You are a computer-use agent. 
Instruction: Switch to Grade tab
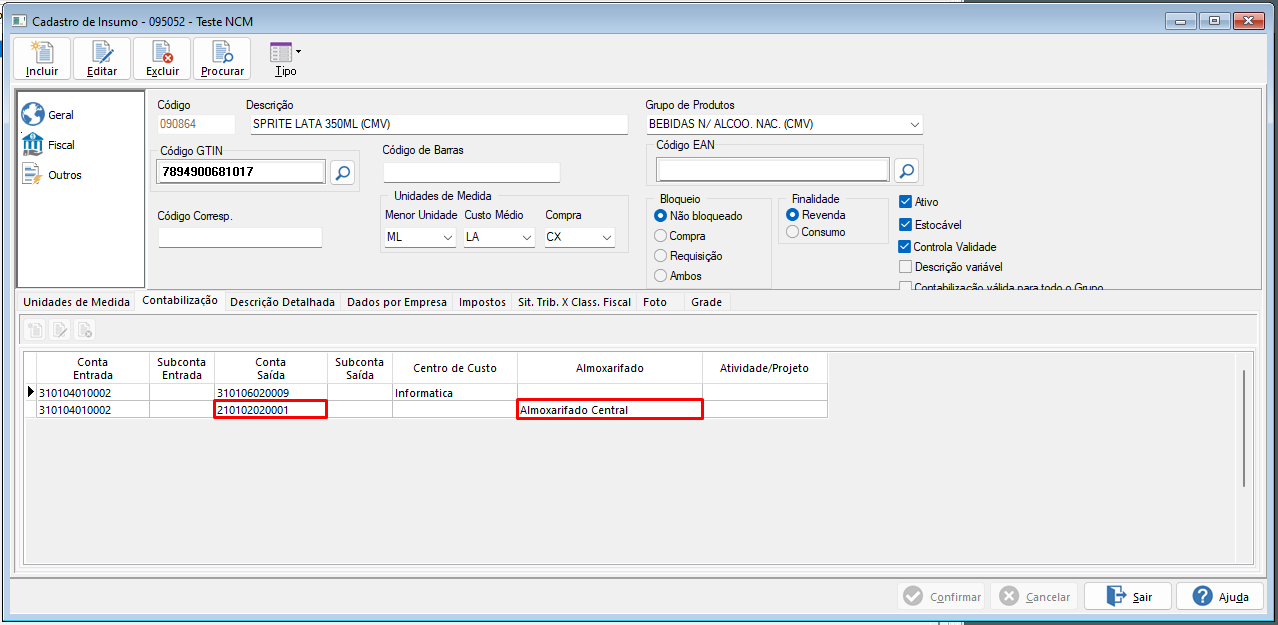[706, 302]
